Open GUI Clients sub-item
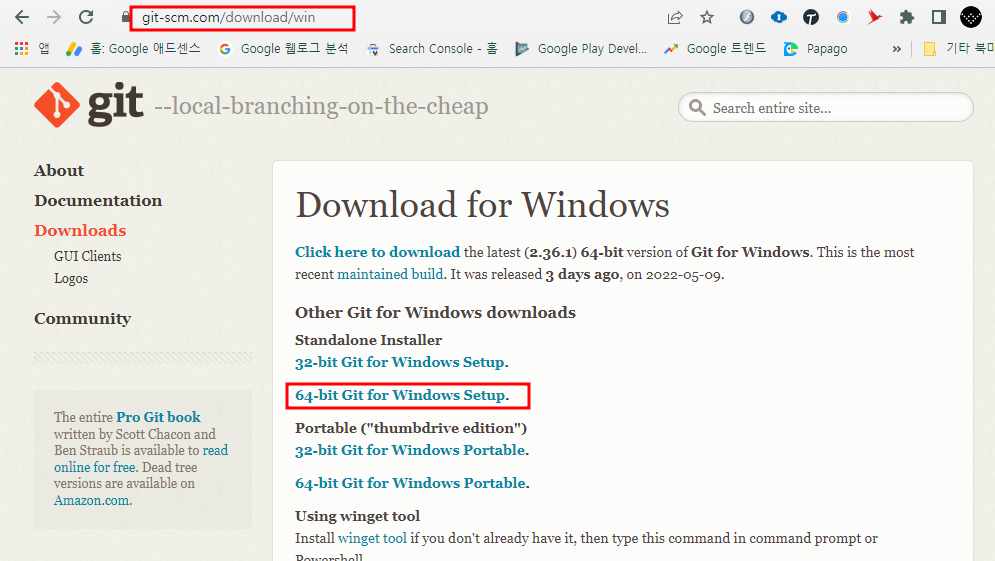The image size is (995, 561). coord(88,256)
